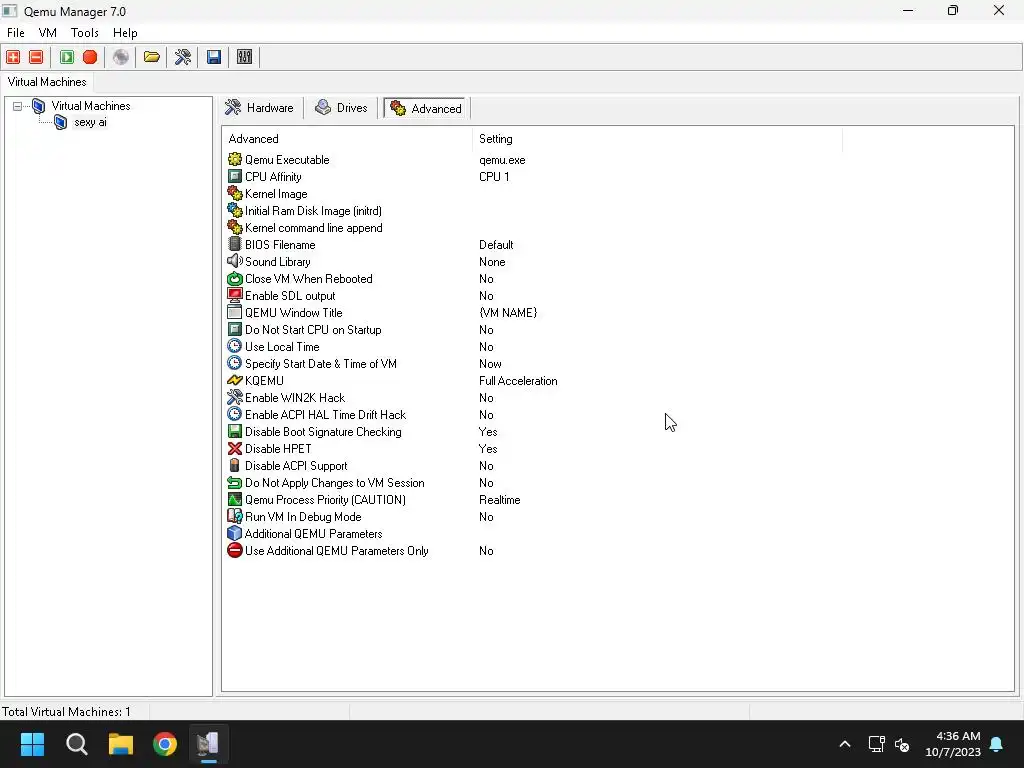Select the Virtual Machines panel tab
Image resolution: width=1024 pixels, height=768 pixels.
pyautogui.click(x=47, y=82)
